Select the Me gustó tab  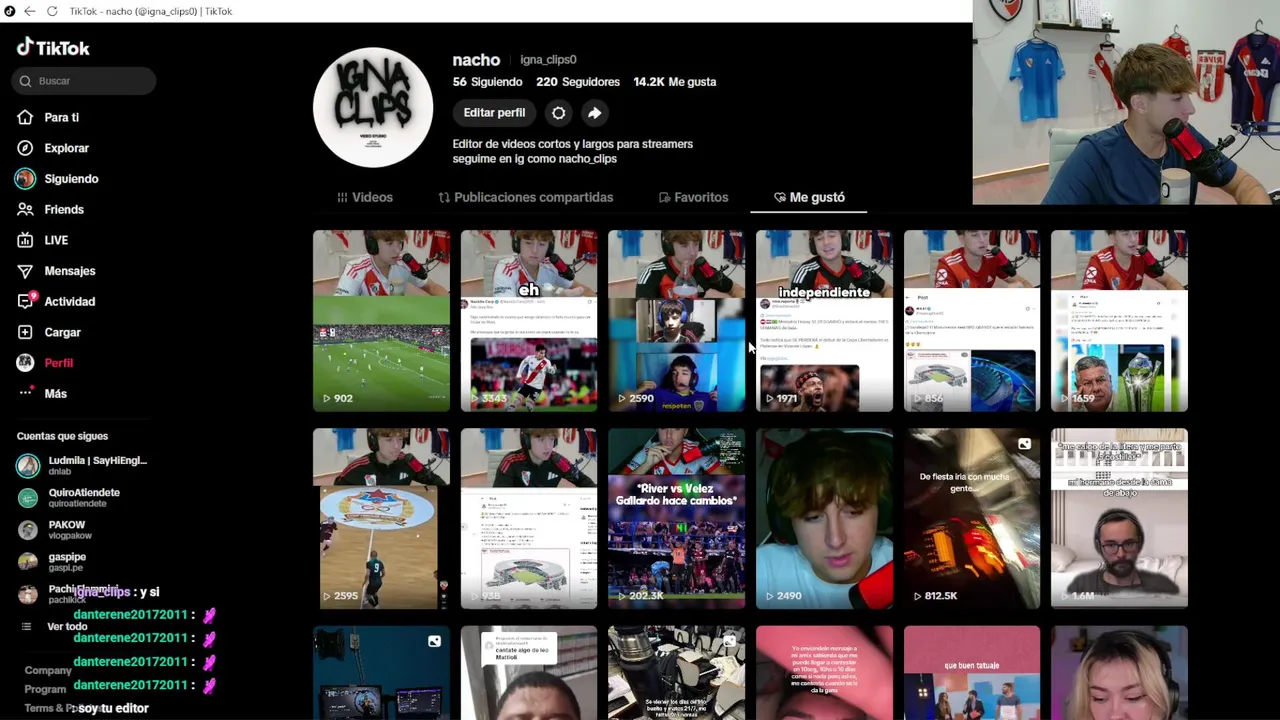809,197
